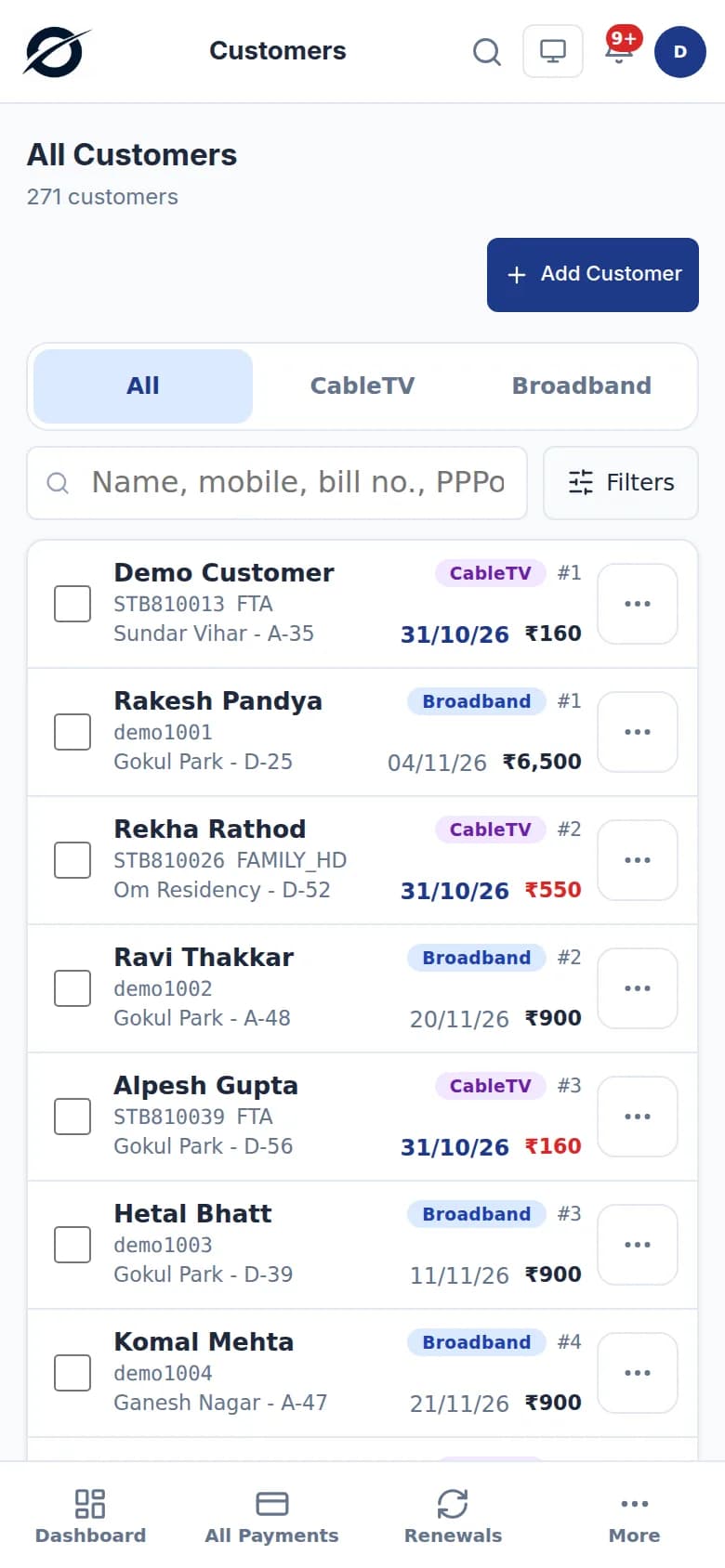
Task: Expand actions menu for Alpesh Gupta
Action: (x=638, y=1117)
